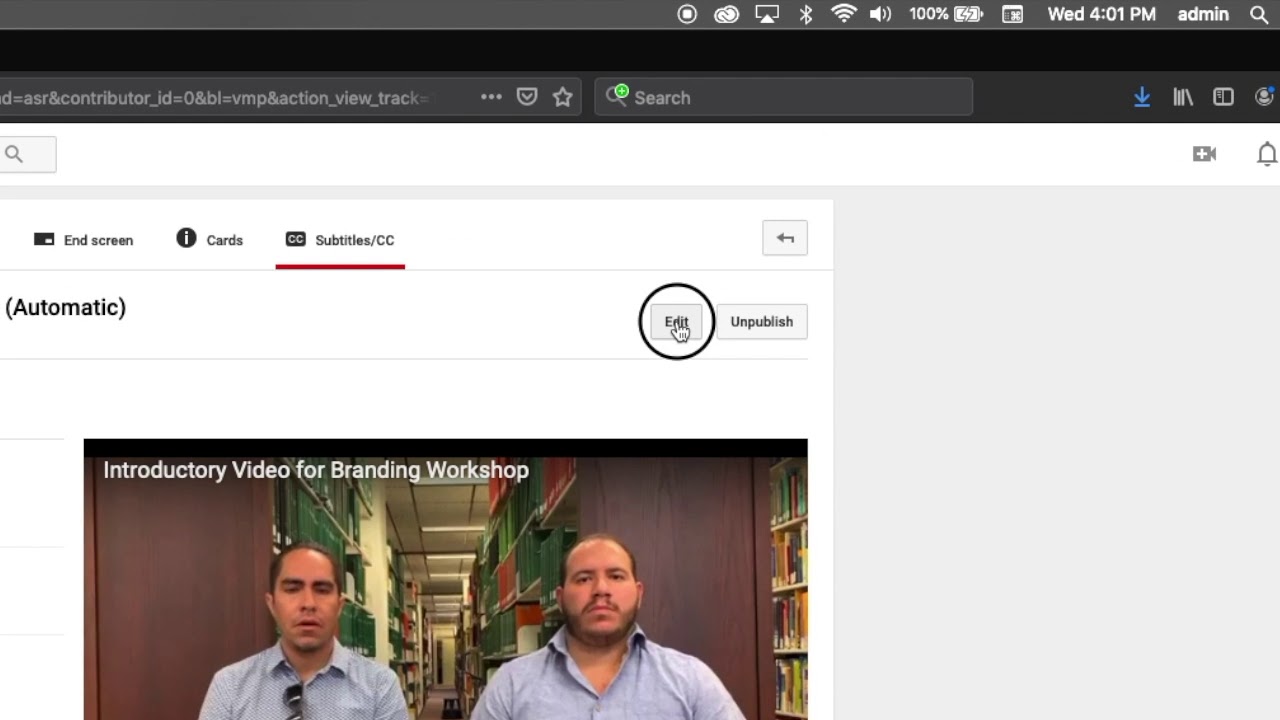Open Wi-Fi status menu
Viewport: 1280px width, 720px height.
[x=844, y=14]
